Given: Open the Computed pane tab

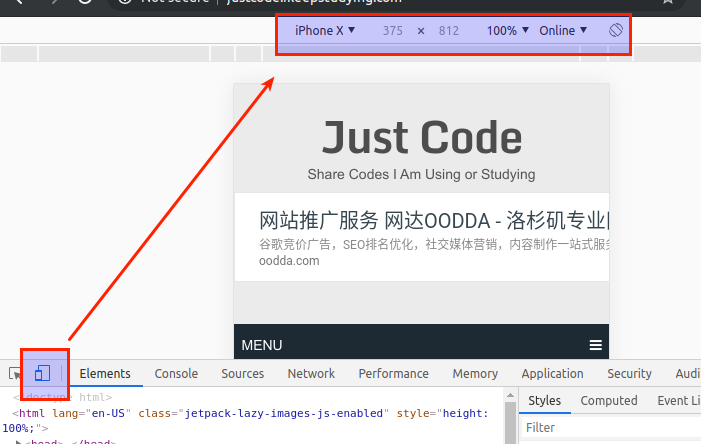Looking at the screenshot, I should (609, 401).
